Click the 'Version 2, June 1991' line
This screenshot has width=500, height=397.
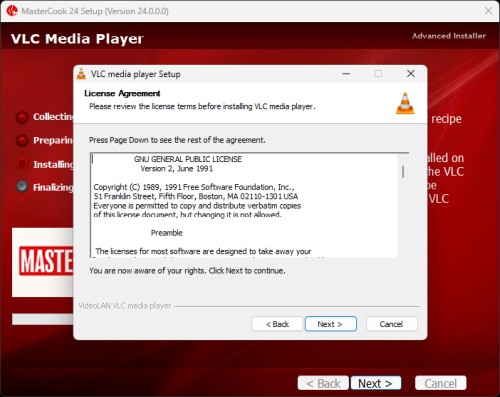tap(177, 169)
